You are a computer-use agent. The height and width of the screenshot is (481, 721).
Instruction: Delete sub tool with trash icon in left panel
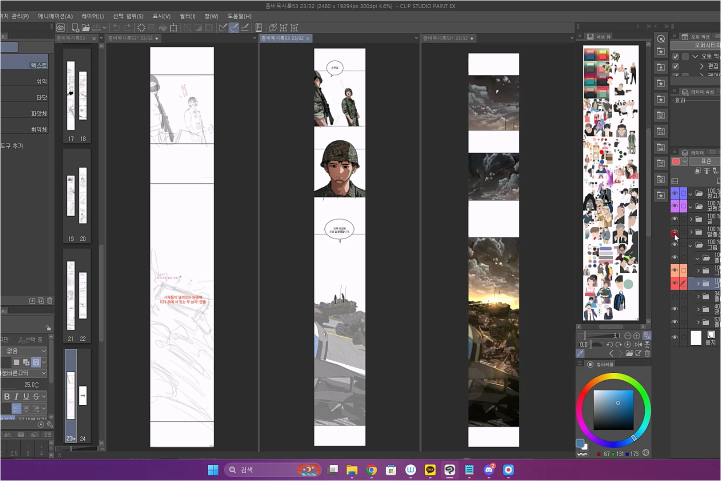click(x=50, y=300)
